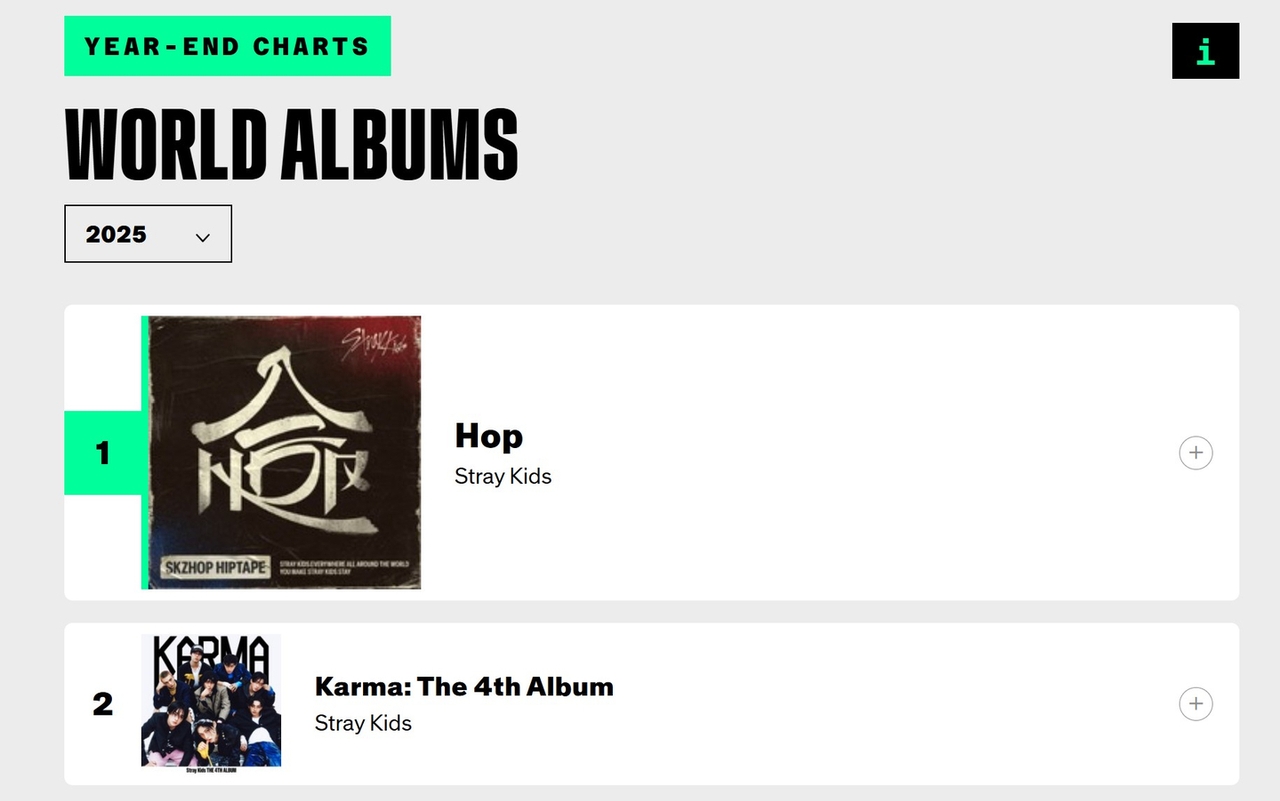Expand details for Hop with plus icon
Image resolution: width=1280 pixels, height=801 pixels.
click(1195, 453)
